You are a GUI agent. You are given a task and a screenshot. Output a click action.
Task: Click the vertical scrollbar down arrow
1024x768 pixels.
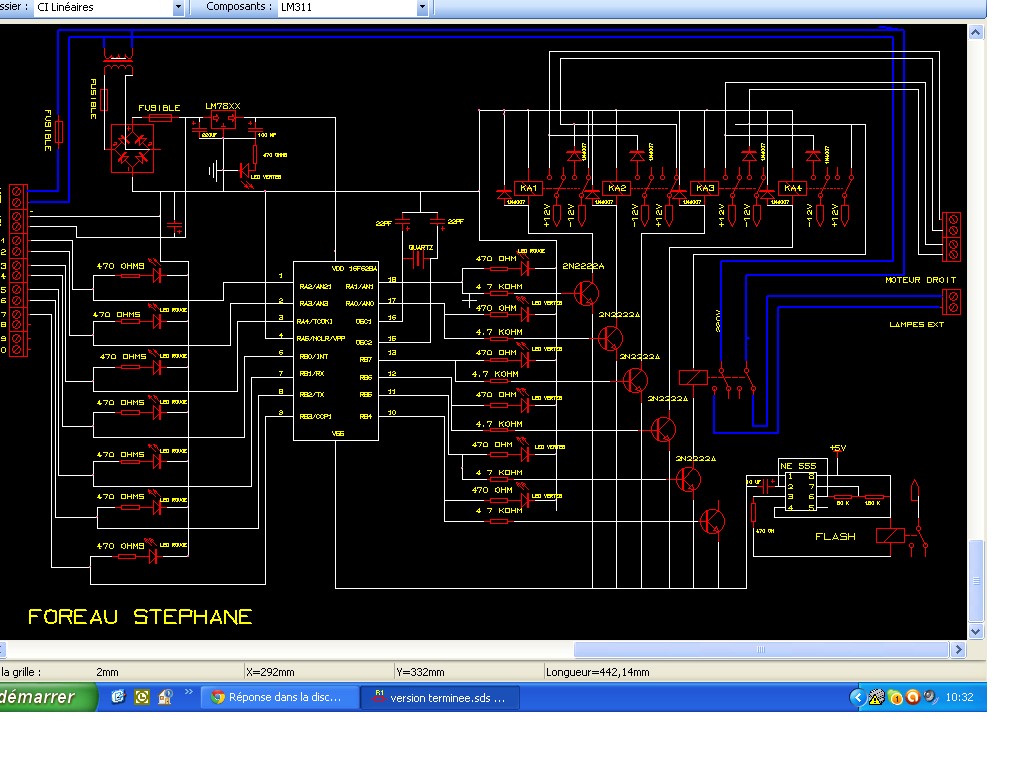click(976, 632)
